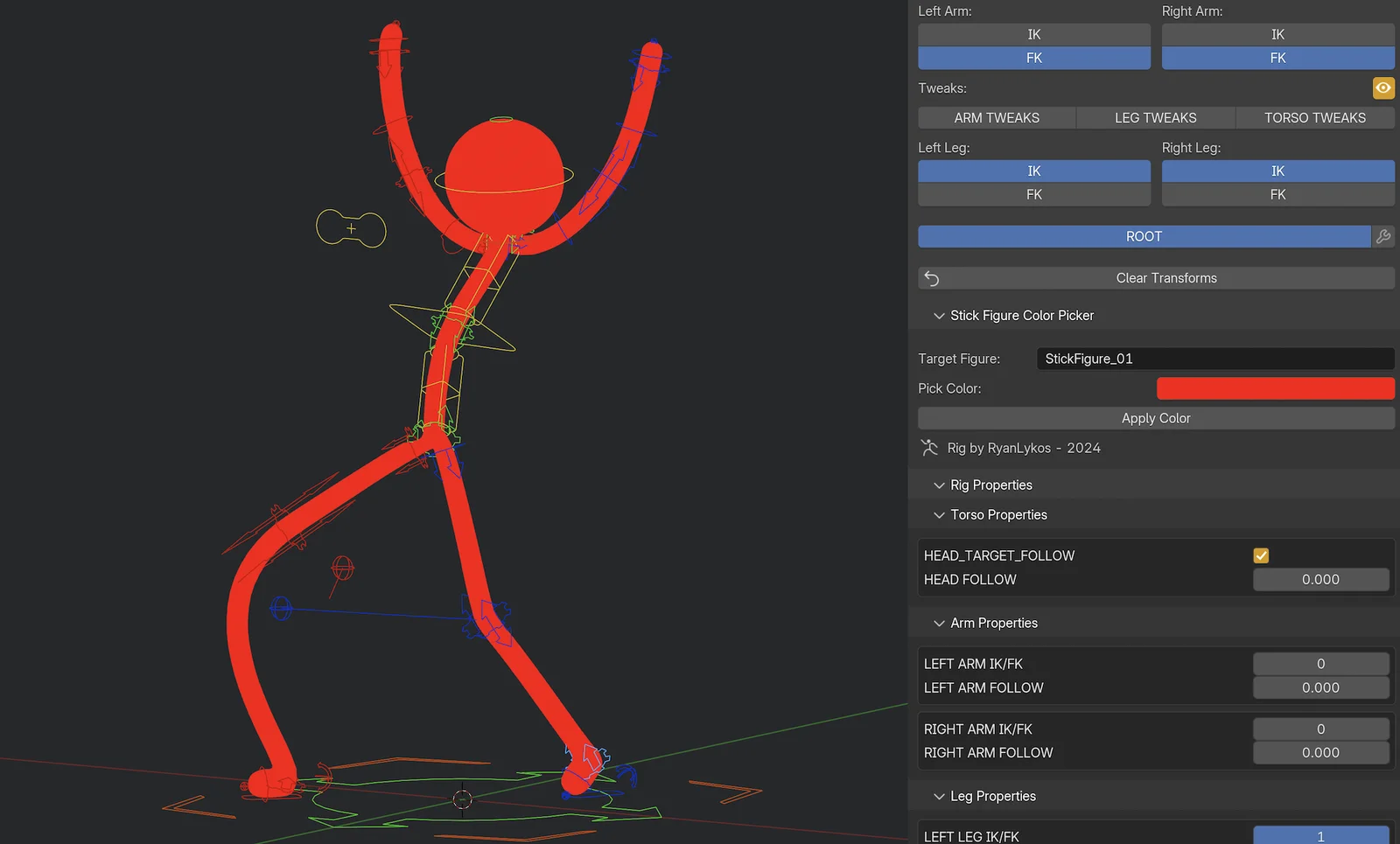
Task: Select the red knee pole target control
Action: (342, 569)
